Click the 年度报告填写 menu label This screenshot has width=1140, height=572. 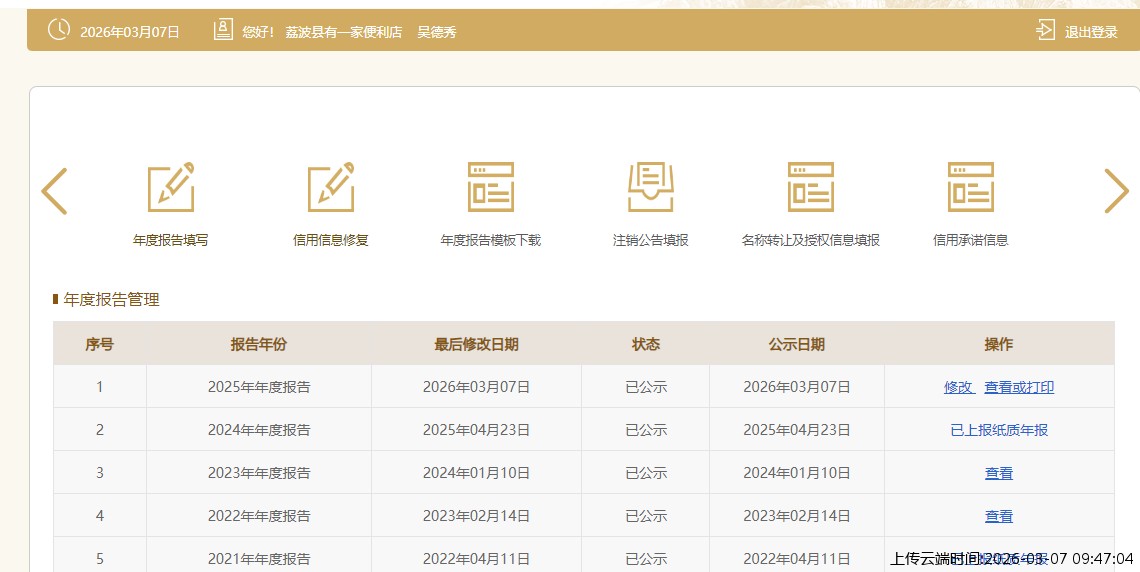pos(171,240)
